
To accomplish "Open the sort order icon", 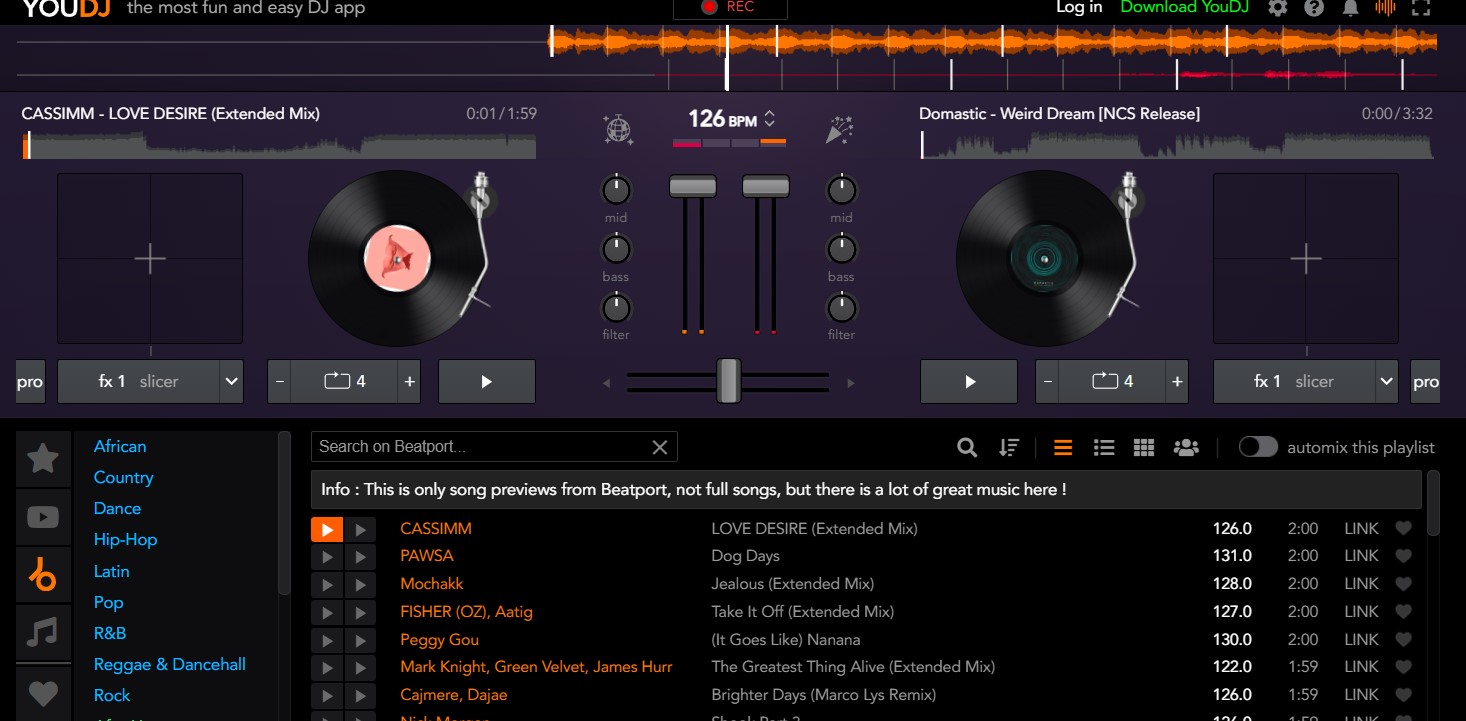I will tap(1009, 447).
